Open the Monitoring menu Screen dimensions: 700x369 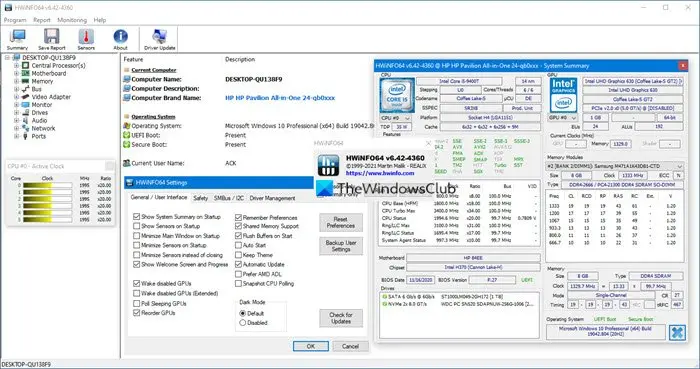[x=72, y=20]
